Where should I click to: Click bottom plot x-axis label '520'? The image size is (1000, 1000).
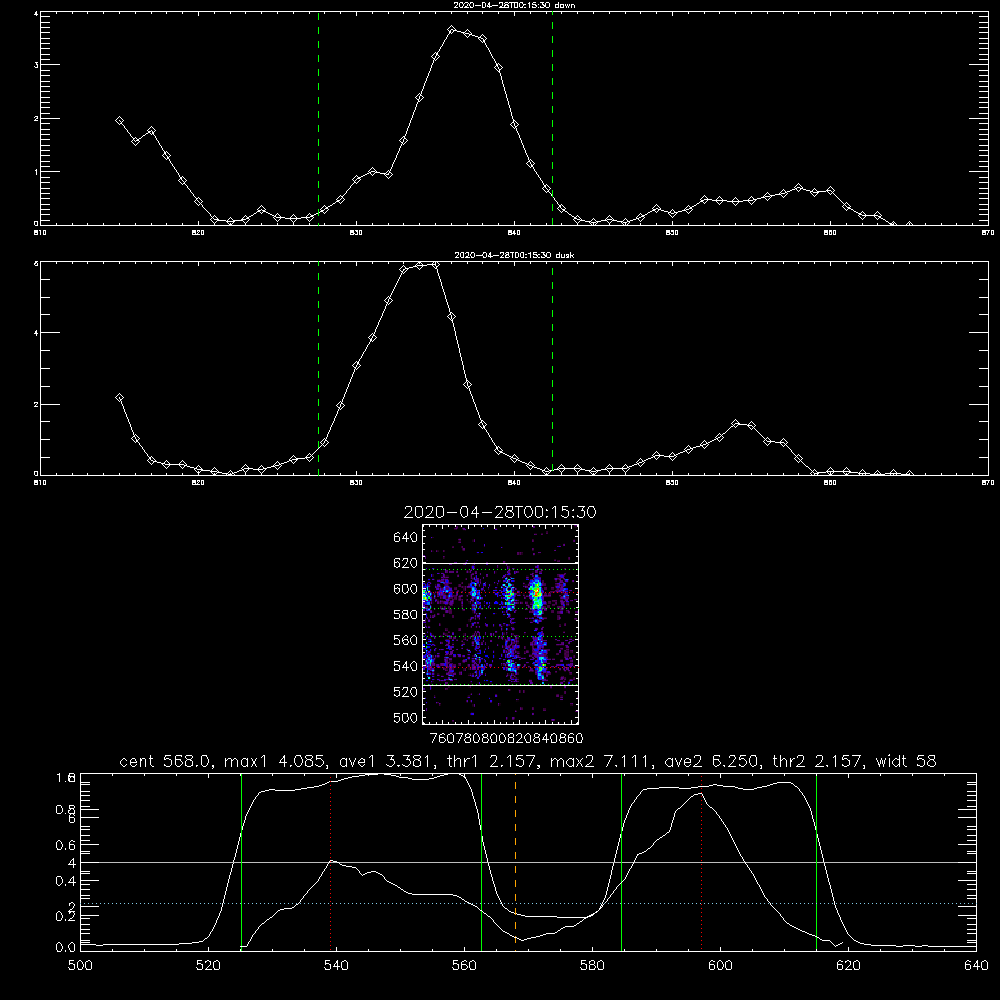[x=208, y=966]
